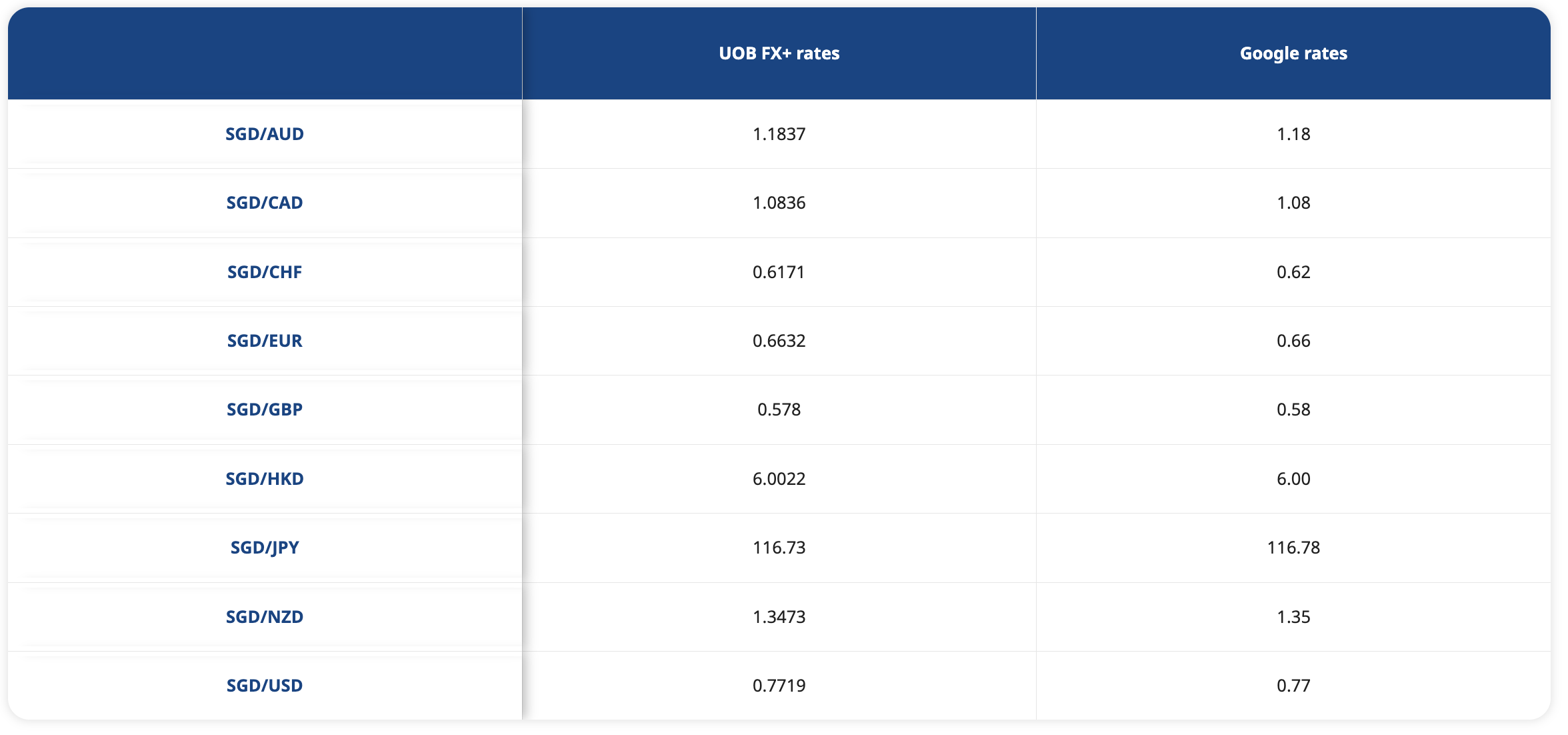The height and width of the screenshot is (735, 1568).
Task: Click the UOB FX+ rates column header
Action: [x=779, y=53]
